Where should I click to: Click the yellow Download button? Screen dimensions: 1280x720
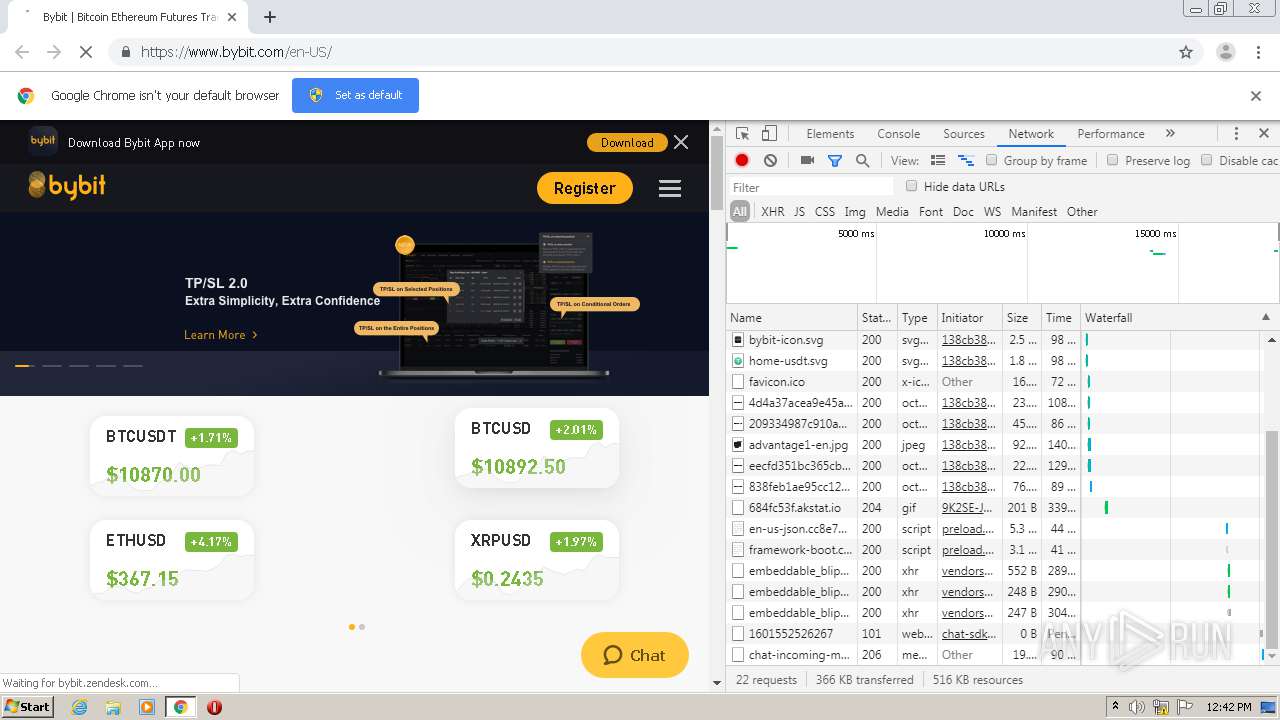(x=627, y=143)
